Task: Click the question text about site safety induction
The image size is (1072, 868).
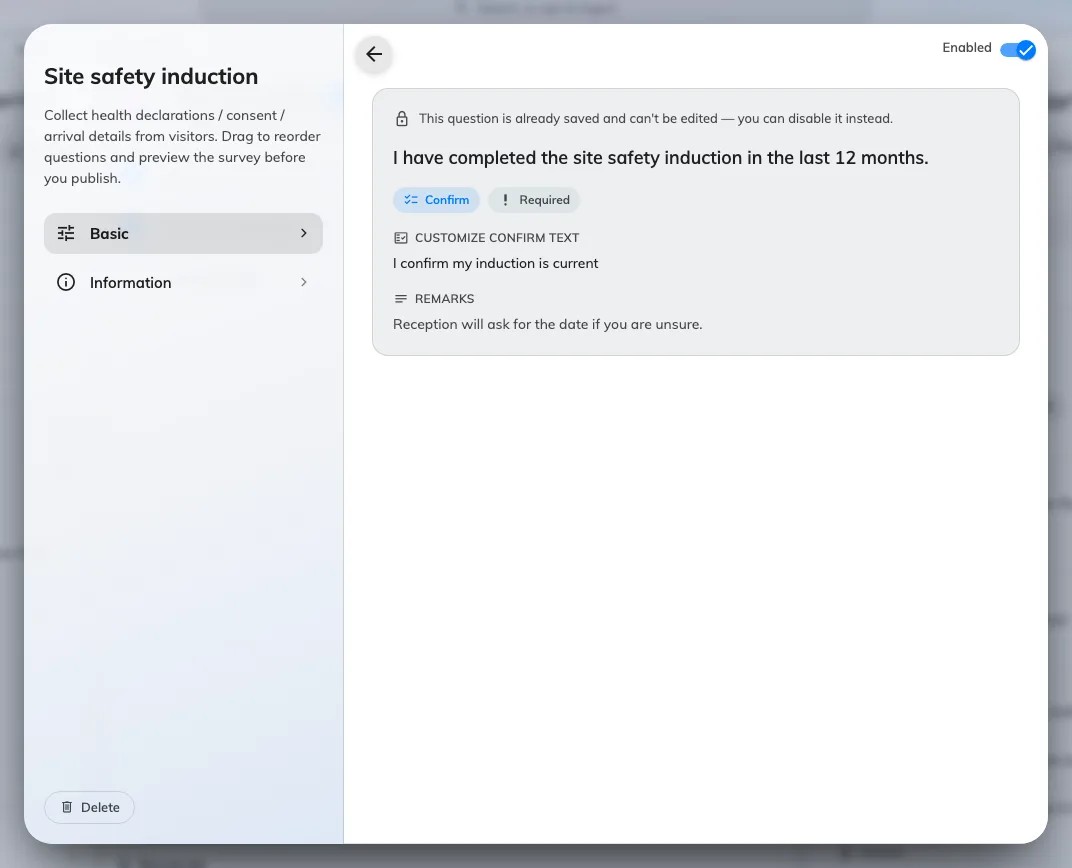Action: pyautogui.click(x=660, y=158)
